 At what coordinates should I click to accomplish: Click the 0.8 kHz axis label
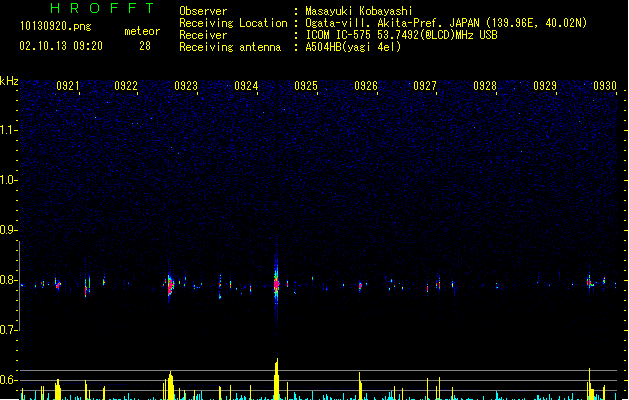pyautogui.click(x=8, y=280)
